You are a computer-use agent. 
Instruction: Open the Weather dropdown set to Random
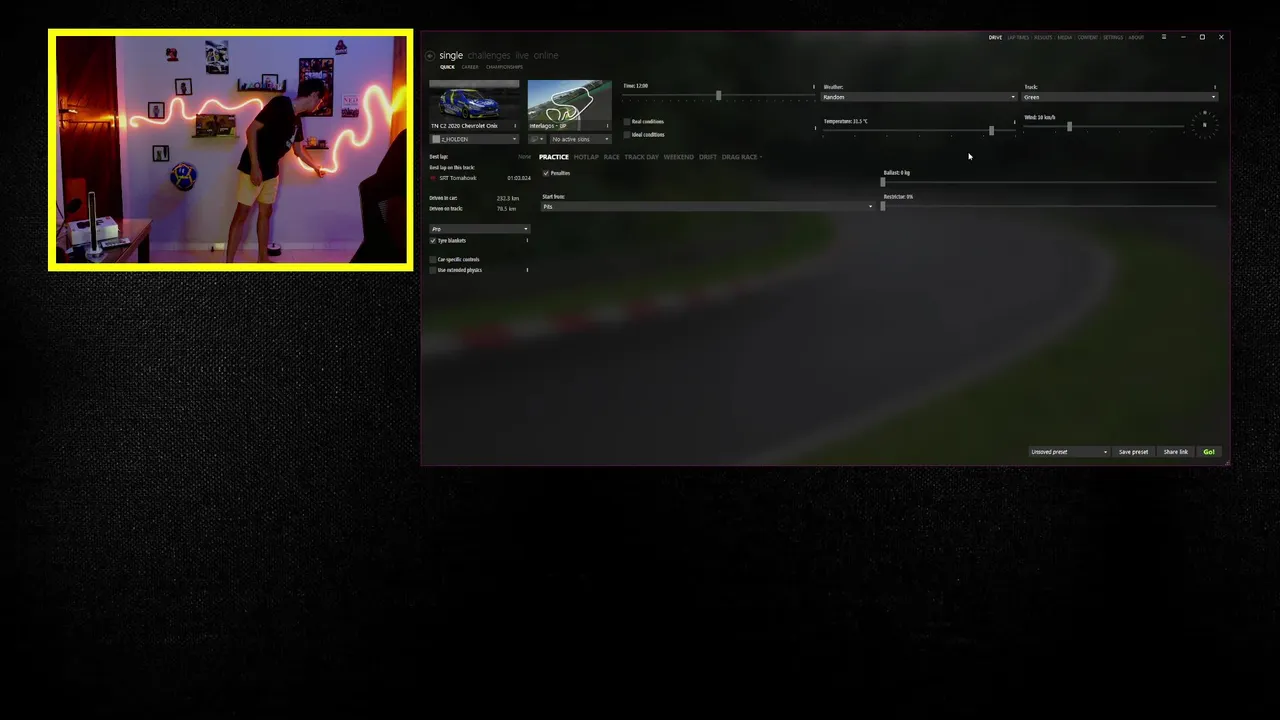pyautogui.click(x=919, y=97)
